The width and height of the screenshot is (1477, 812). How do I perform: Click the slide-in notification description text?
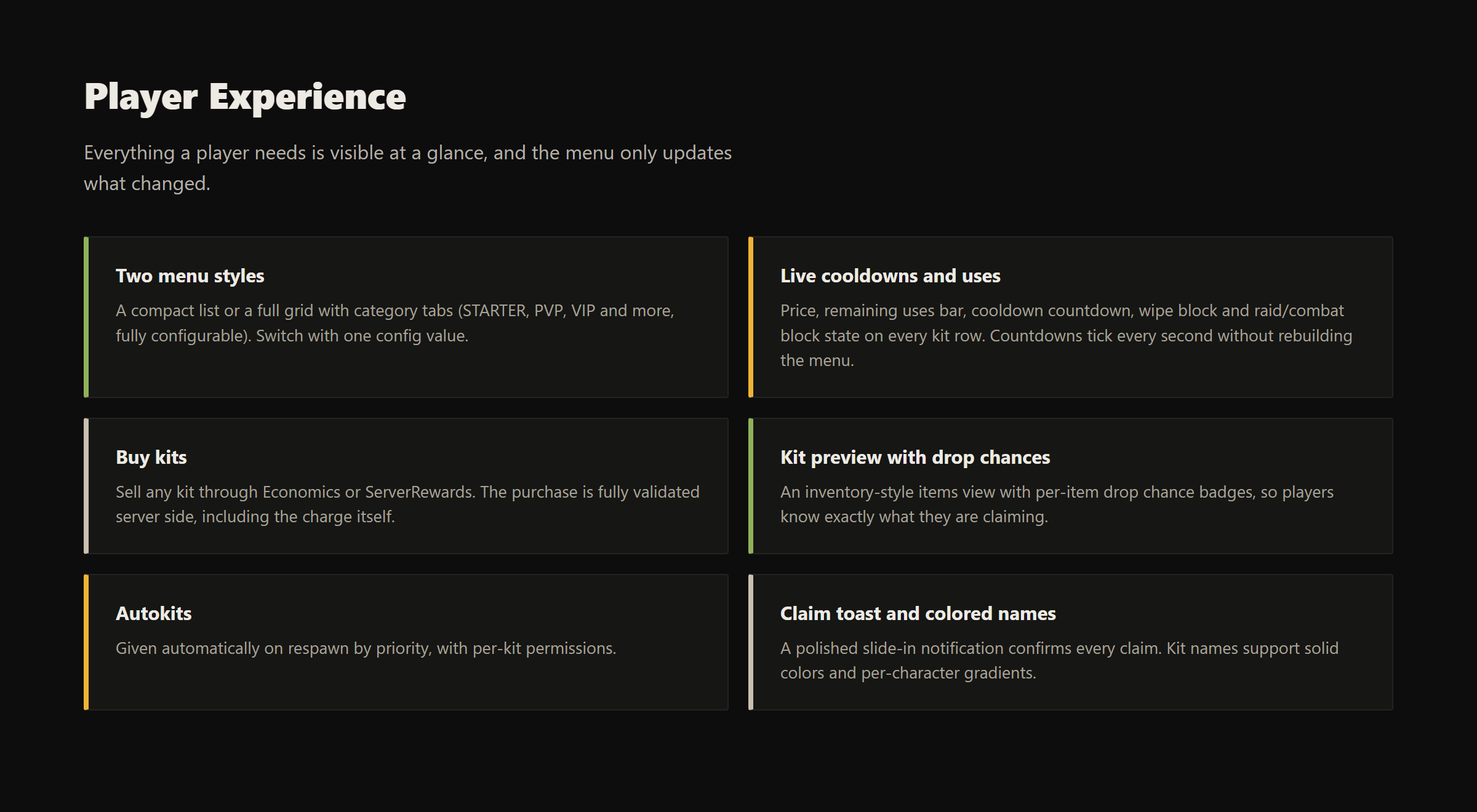coord(1059,661)
